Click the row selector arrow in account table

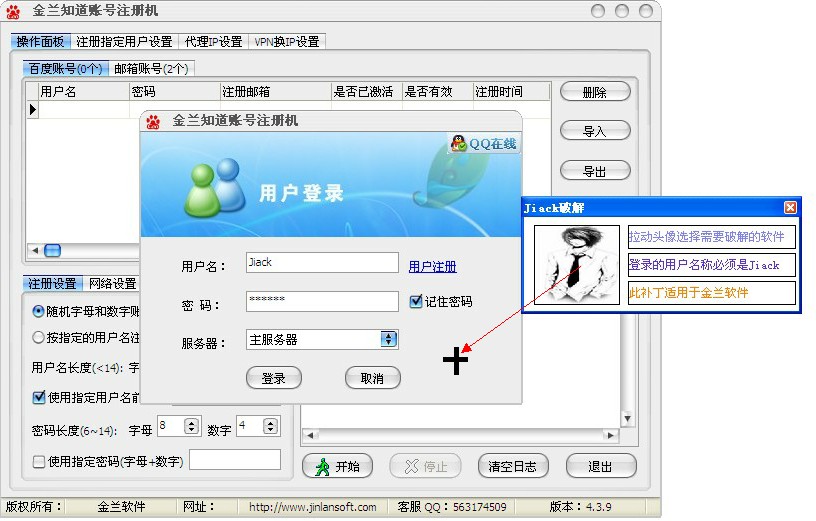(33, 109)
